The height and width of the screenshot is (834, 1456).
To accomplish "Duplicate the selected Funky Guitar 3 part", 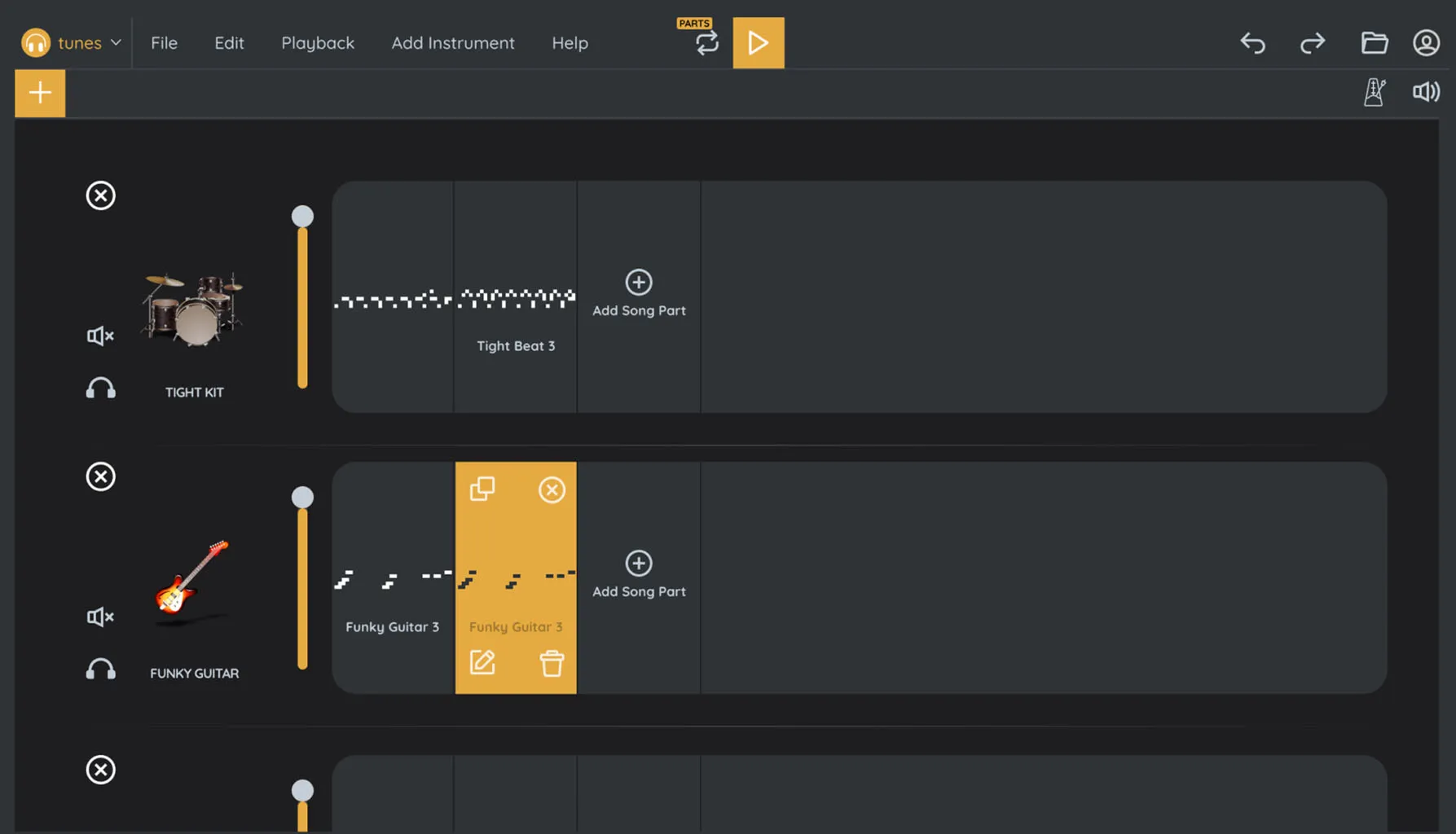I will pyautogui.click(x=482, y=489).
